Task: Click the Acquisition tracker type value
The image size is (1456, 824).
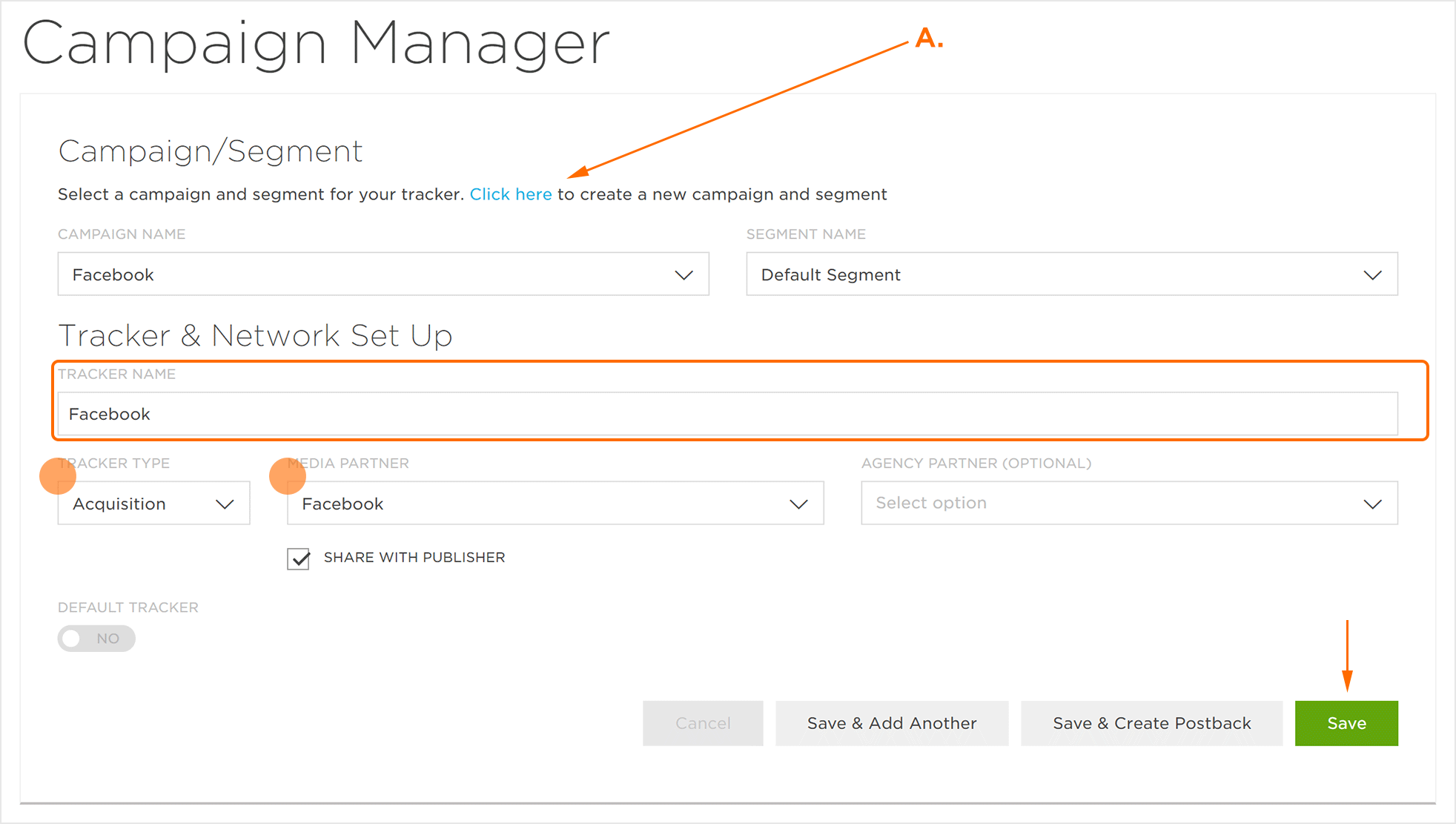Action: click(119, 504)
